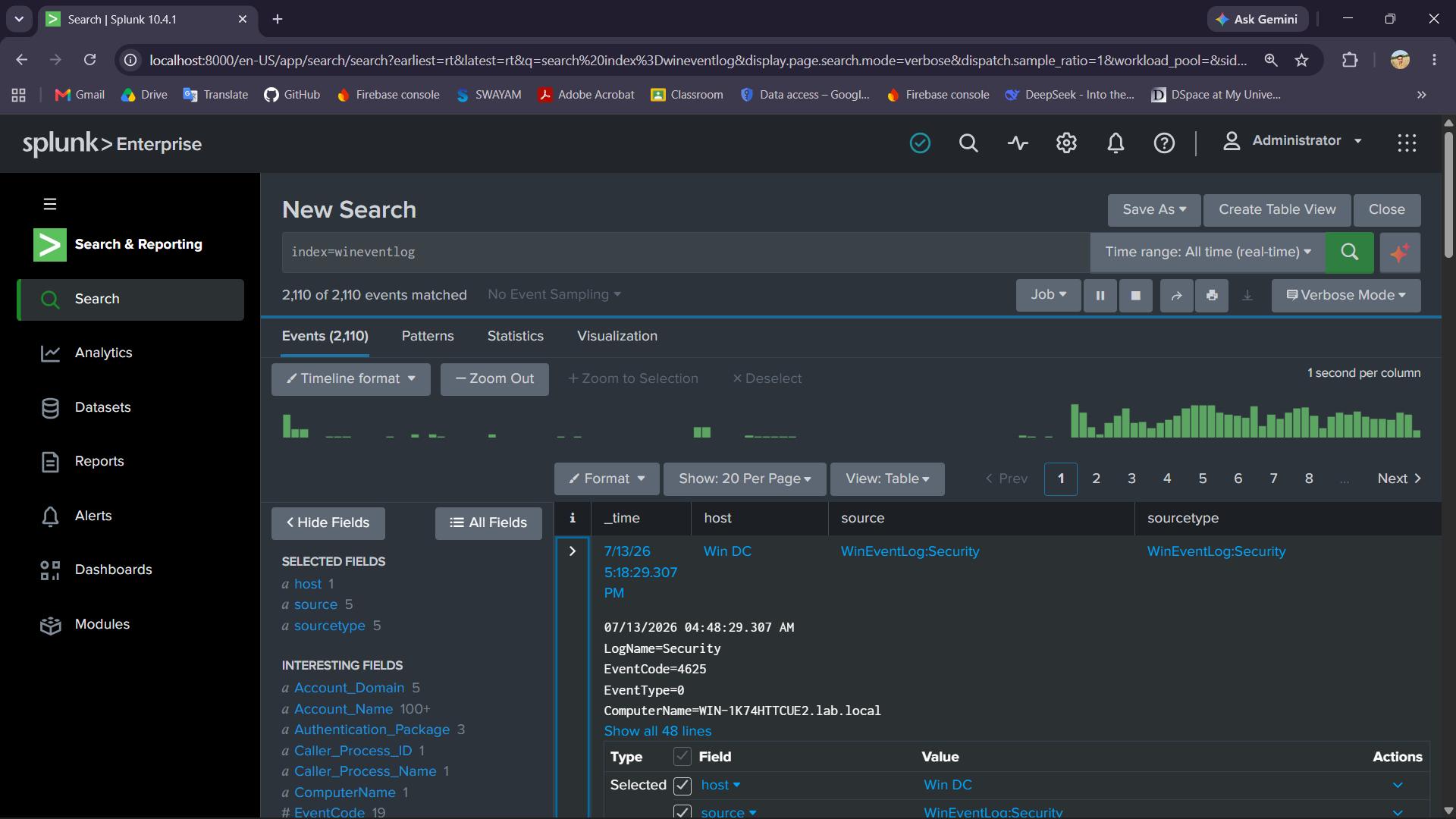The width and height of the screenshot is (1456, 819).
Task: Open the Administrator user menu
Action: coord(1292,141)
